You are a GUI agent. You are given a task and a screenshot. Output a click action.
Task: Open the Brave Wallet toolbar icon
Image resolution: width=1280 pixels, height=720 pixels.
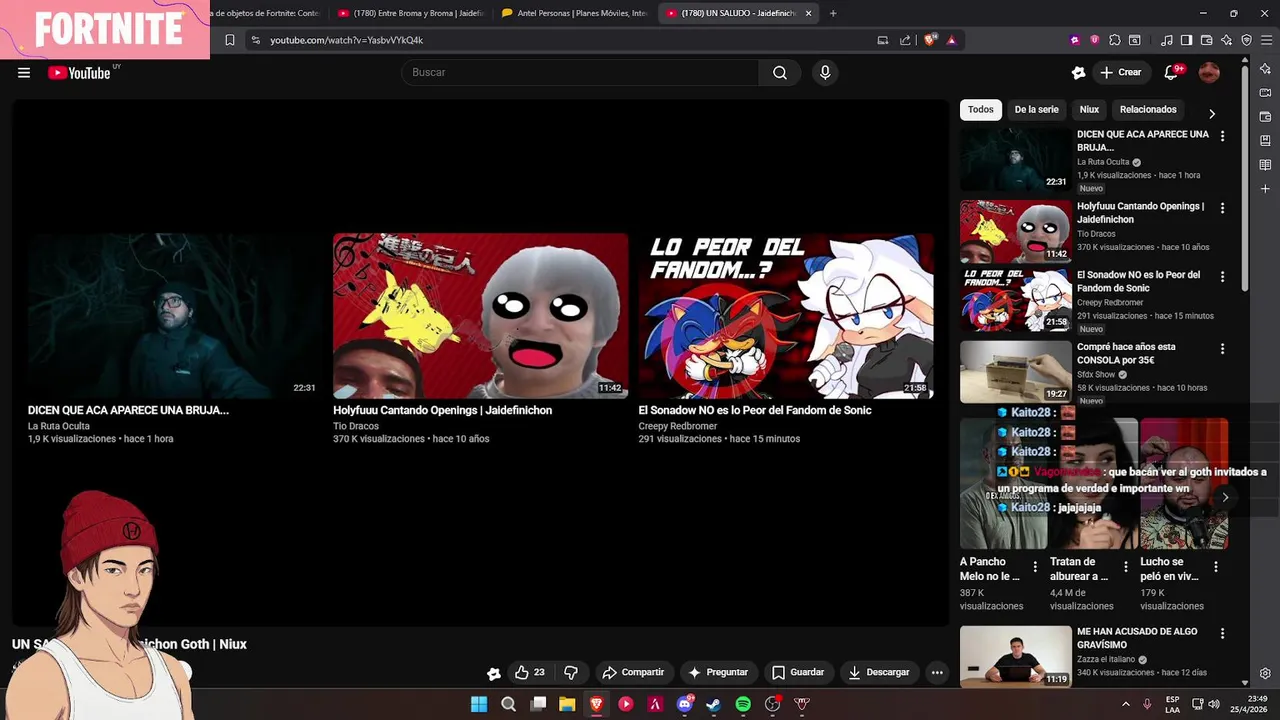pyautogui.click(x=1206, y=40)
